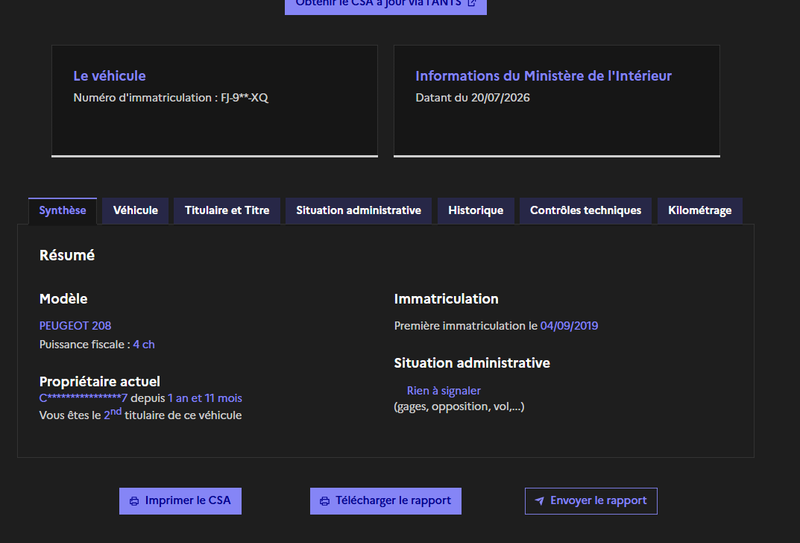Click the 2nd titulaire de ce véhicule line
The height and width of the screenshot is (543, 800).
point(140,414)
